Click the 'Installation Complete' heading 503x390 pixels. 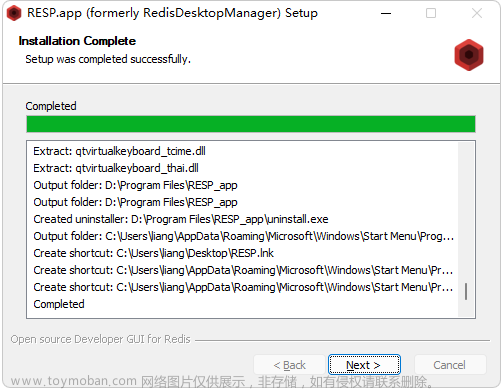coord(77,41)
